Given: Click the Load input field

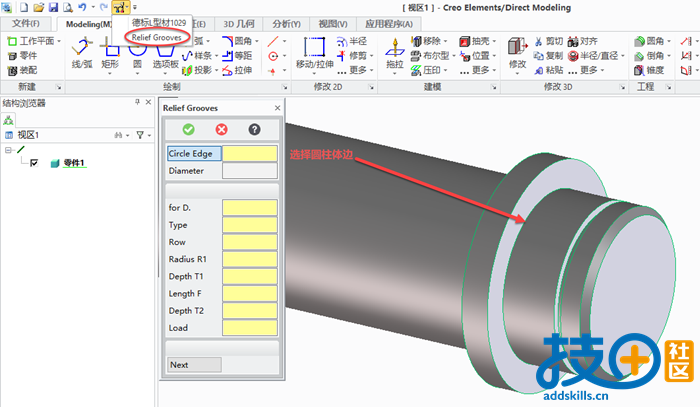Looking at the screenshot, I should [x=250, y=328].
